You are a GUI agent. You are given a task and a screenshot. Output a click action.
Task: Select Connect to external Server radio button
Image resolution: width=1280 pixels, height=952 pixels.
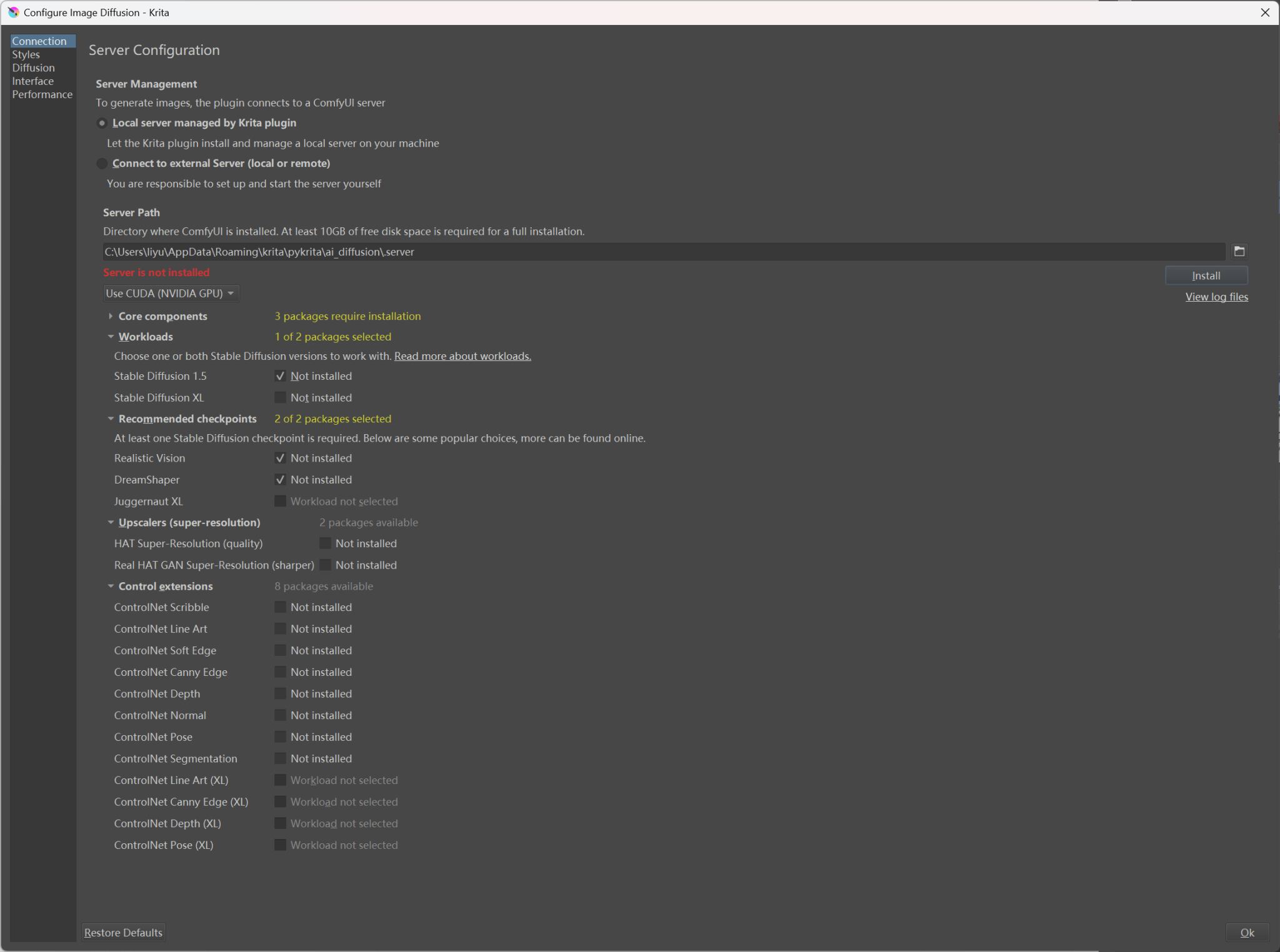102,164
